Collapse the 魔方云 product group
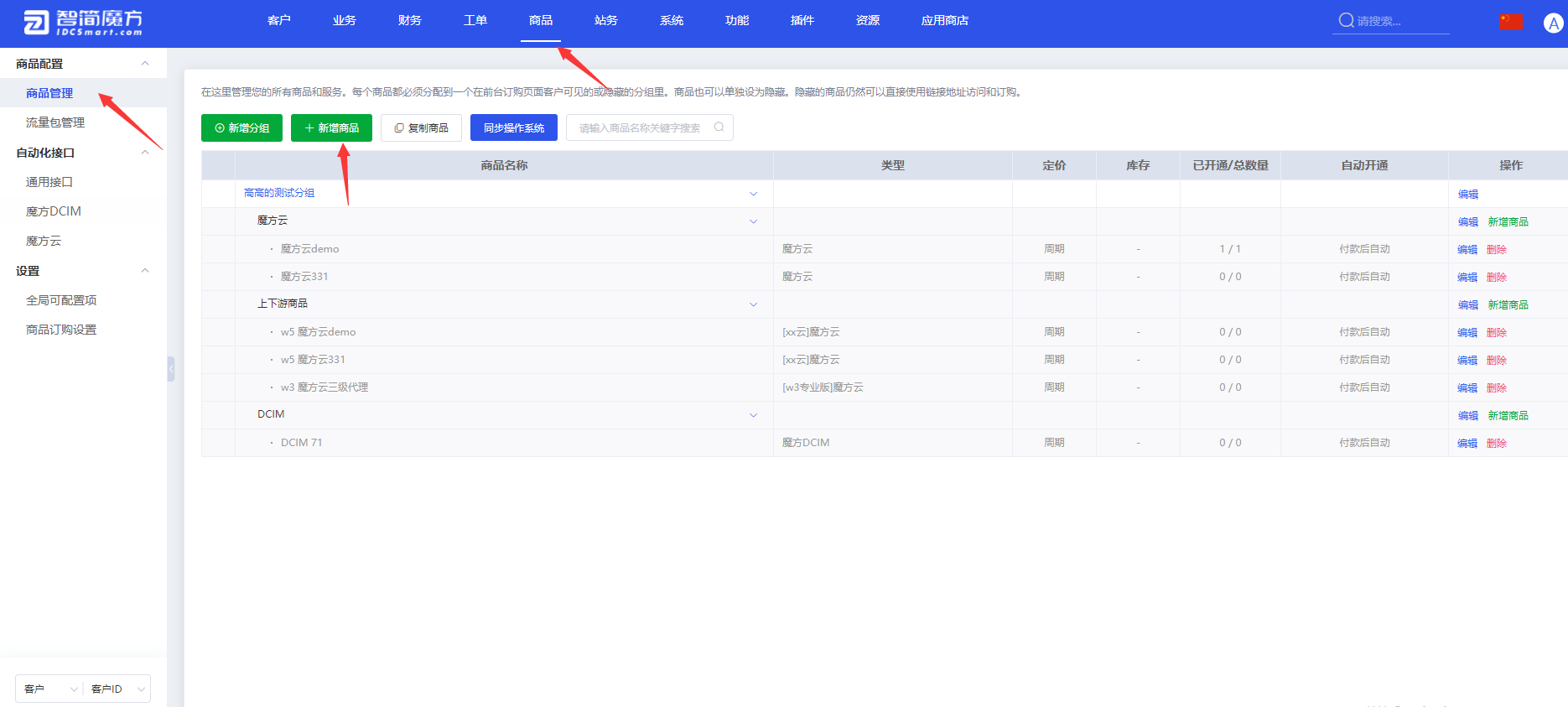Image resolution: width=1568 pixels, height=707 pixels. [x=753, y=221]
